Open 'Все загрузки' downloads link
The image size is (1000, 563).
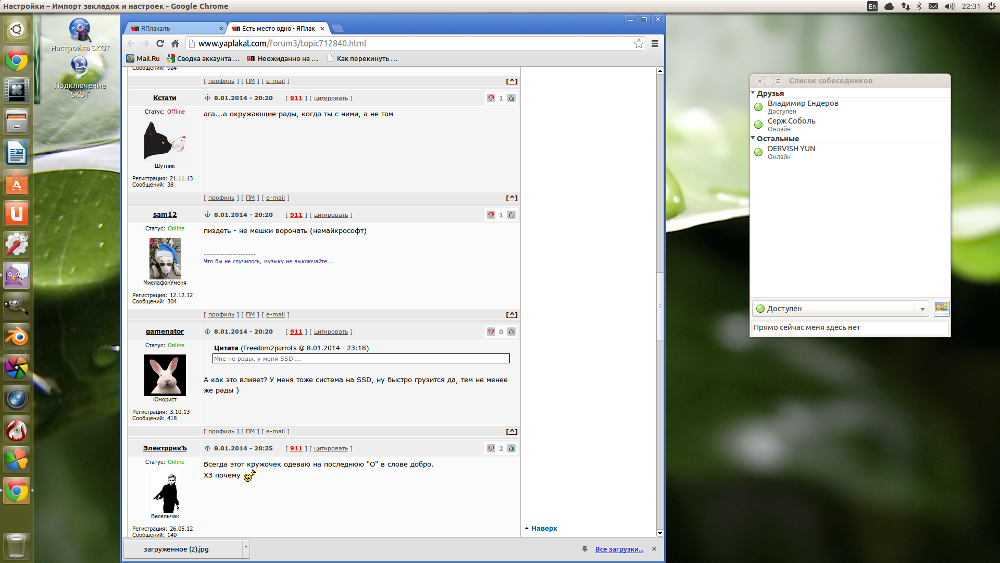tap(619, 549)
